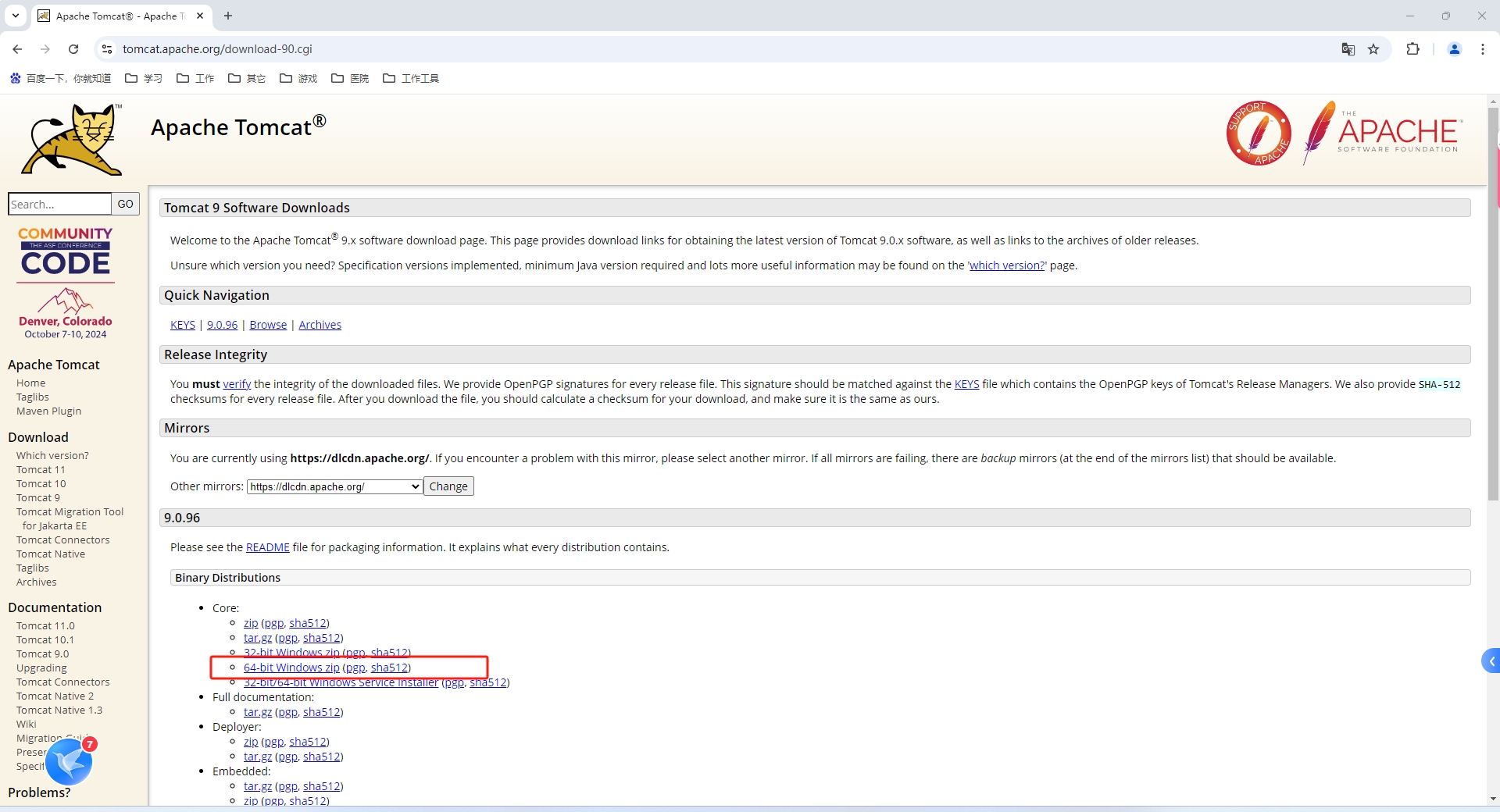Open the Tomcat 9 download link

pos(38,498)
